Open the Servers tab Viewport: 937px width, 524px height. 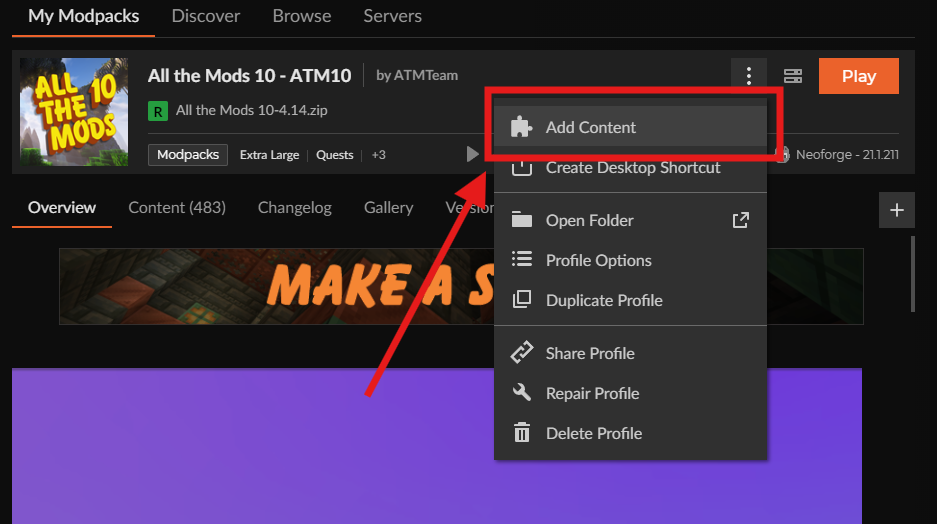point(393,16)
